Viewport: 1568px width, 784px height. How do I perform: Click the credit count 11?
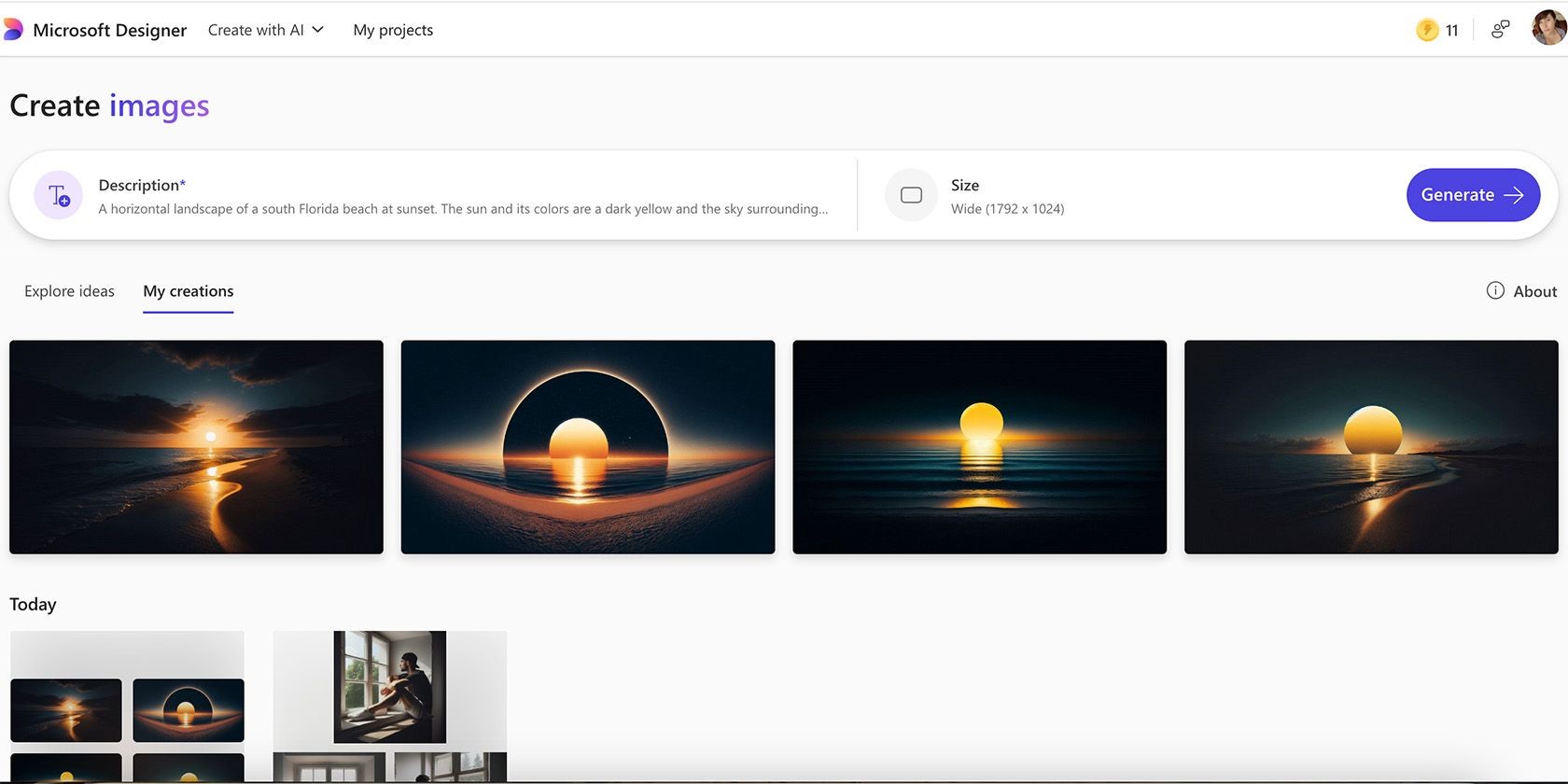1451,31
